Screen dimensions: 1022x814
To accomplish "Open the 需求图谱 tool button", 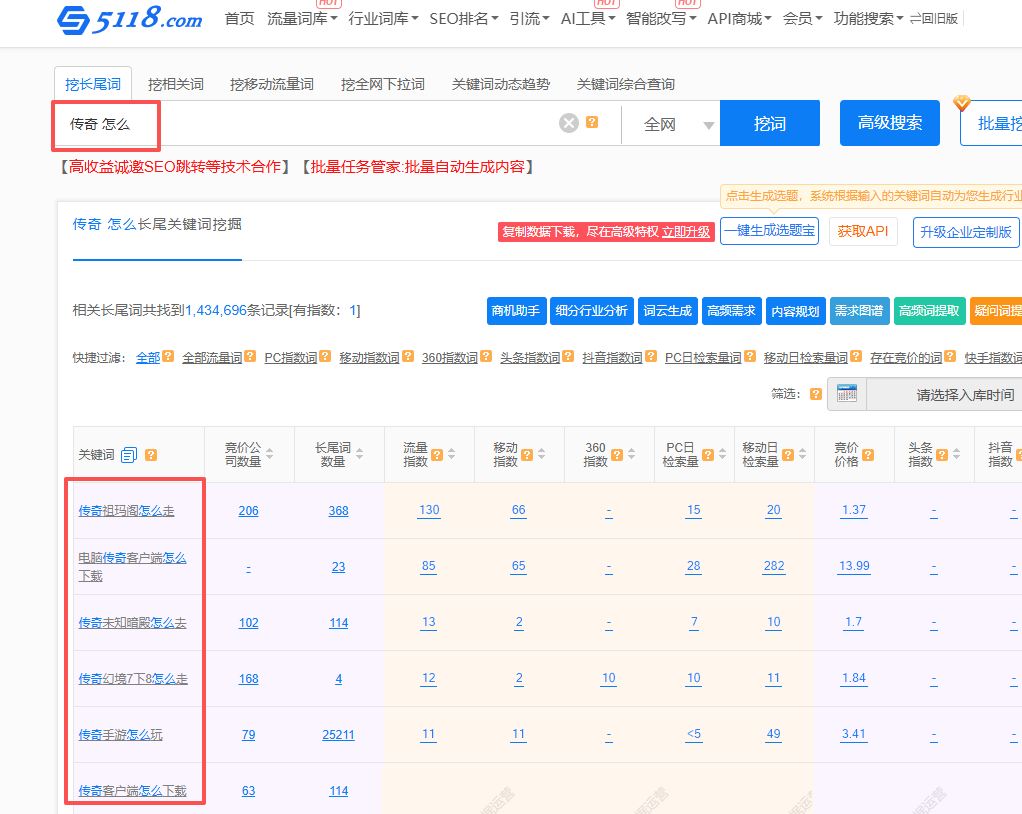I will pos(859,311).
